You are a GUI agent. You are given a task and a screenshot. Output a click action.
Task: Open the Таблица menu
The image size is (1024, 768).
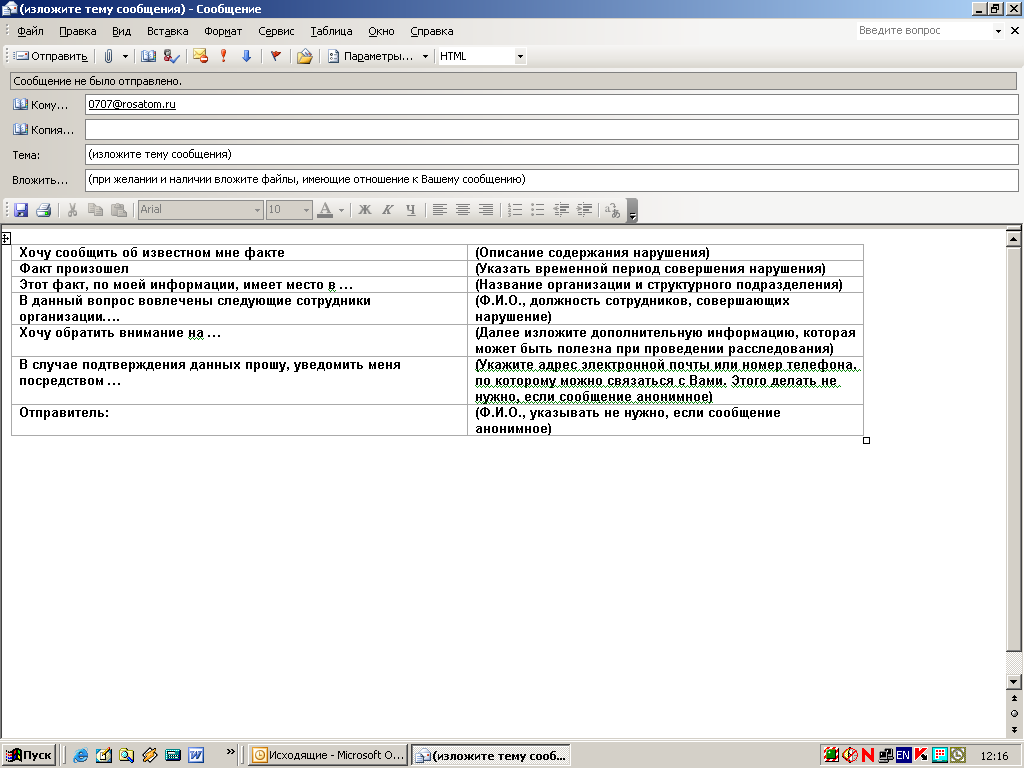[331, 31]
